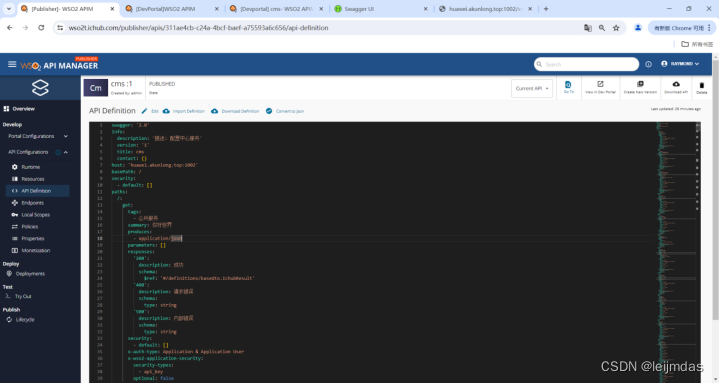Click the Edit pencil icon
This screenshot has width=719, height=384.
click(144, 111)
